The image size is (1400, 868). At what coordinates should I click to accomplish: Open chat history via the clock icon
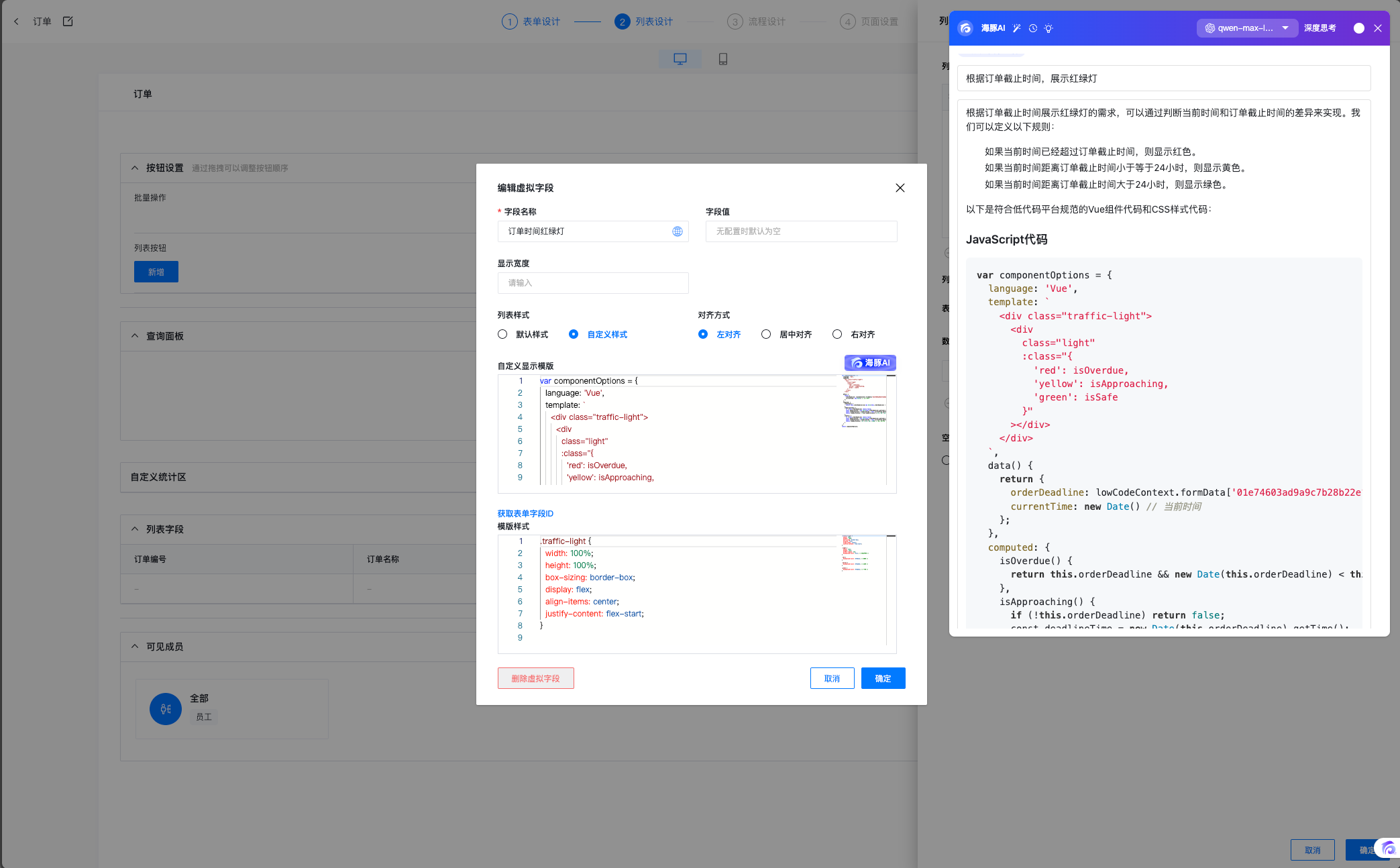click(x=1033, y=28)
